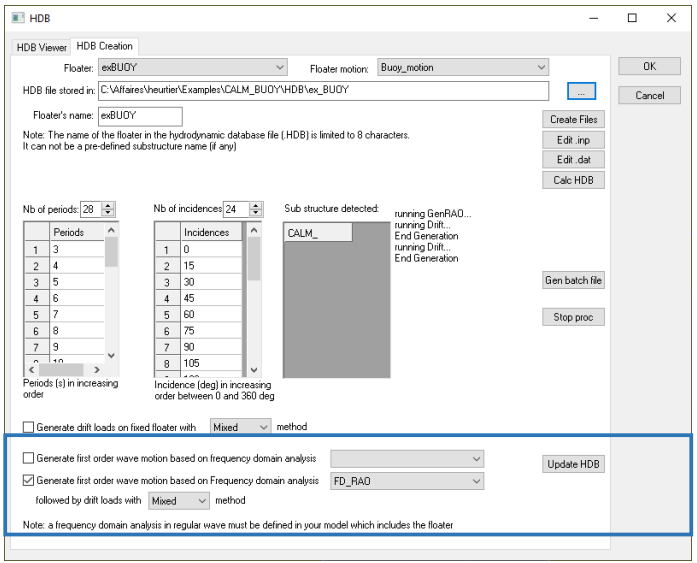Click the Gen batch file button

573,281
